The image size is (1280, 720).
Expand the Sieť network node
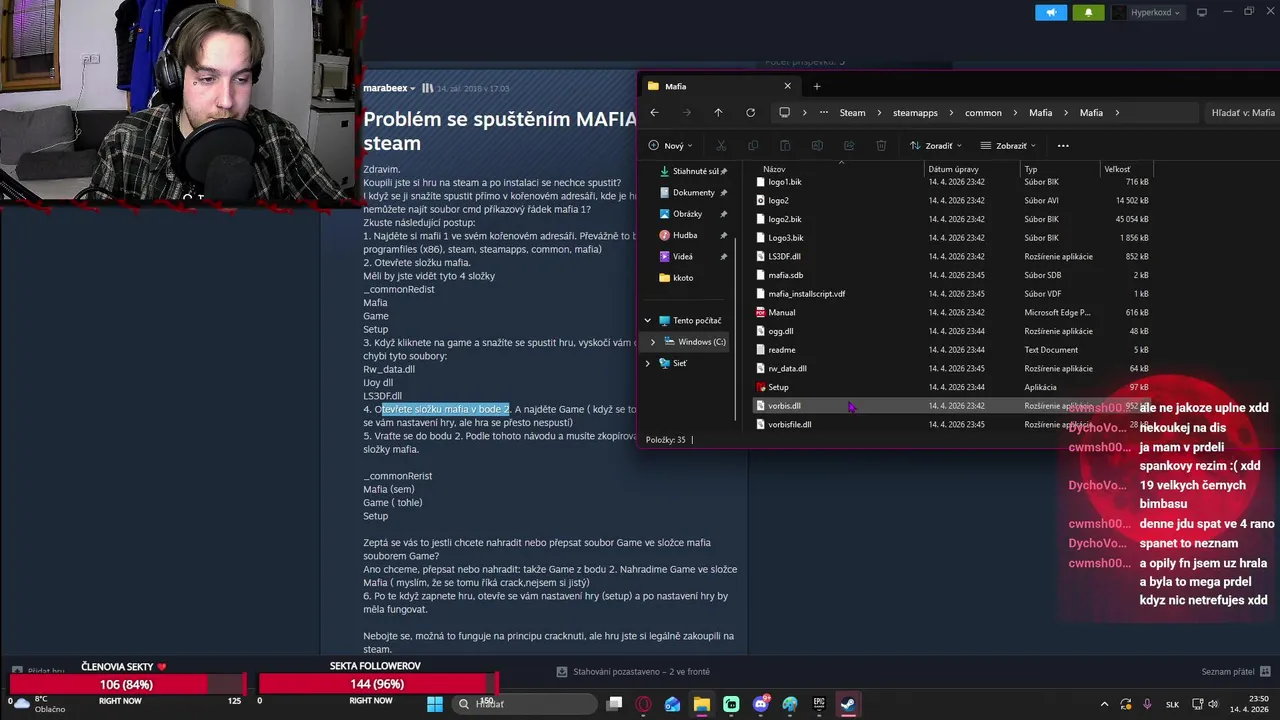(647, 363)
